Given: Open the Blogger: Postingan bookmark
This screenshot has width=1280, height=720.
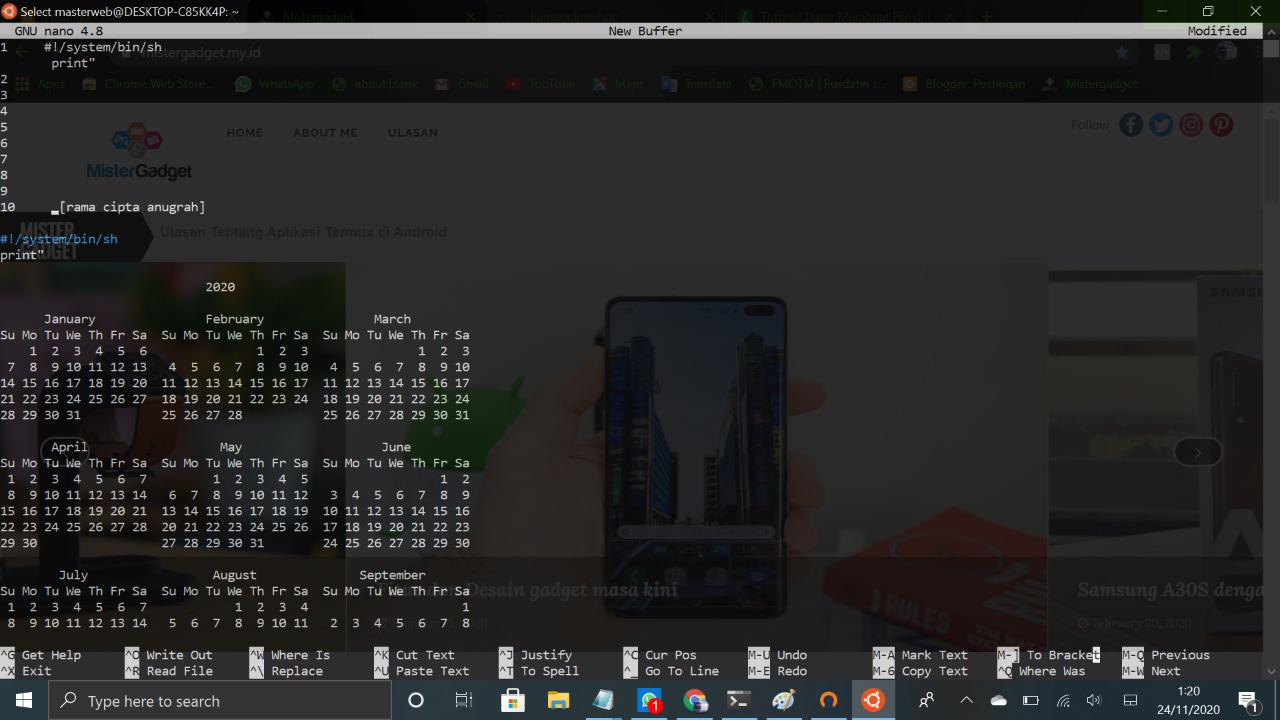Looking at the screenshot, I should coord(964,84).
